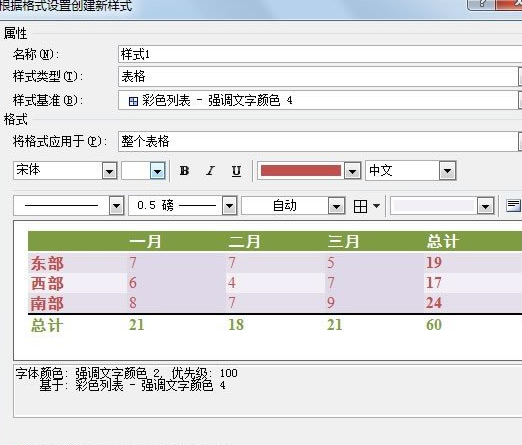Open the shading color dropdown arrow

pyautogui.click(x=485, y=206)
